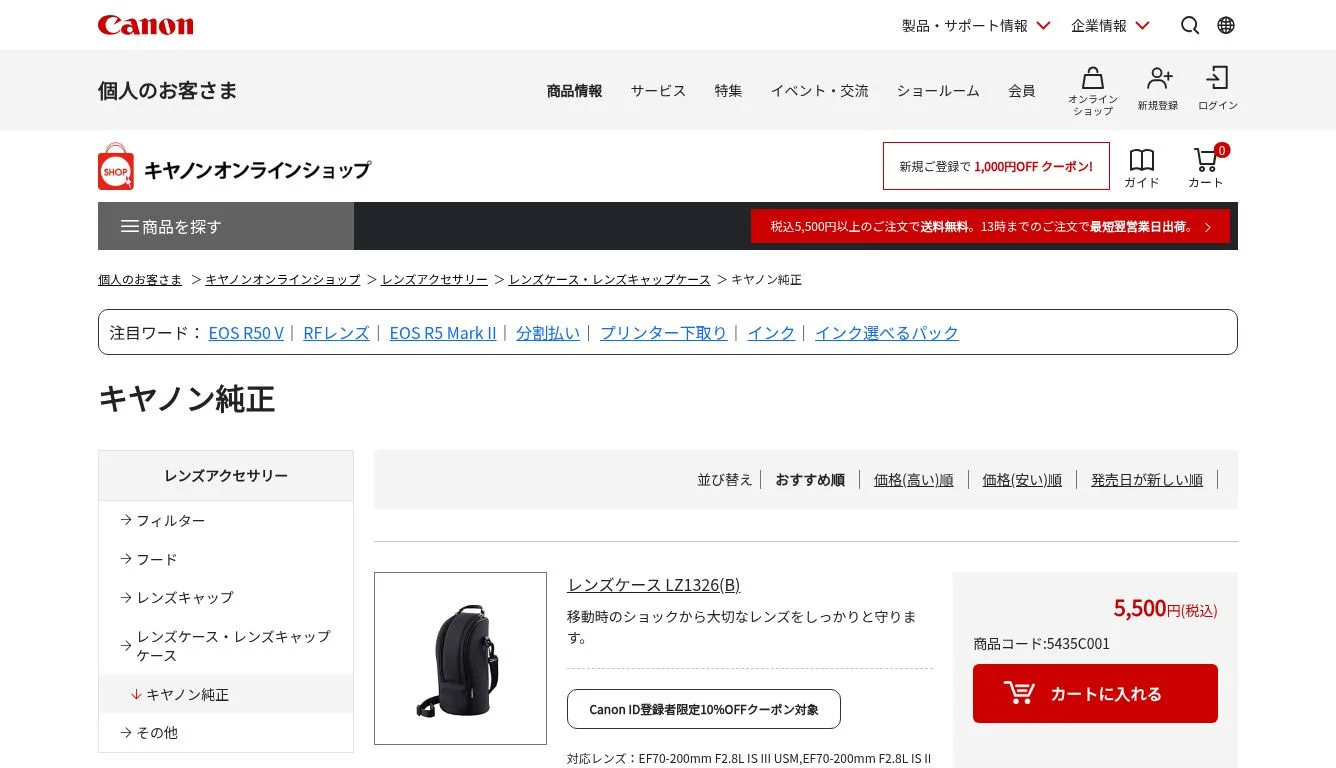Open レンズキャップ in sidebar
The height and width of the screenshot is (768, 1336).
[226, 597]
